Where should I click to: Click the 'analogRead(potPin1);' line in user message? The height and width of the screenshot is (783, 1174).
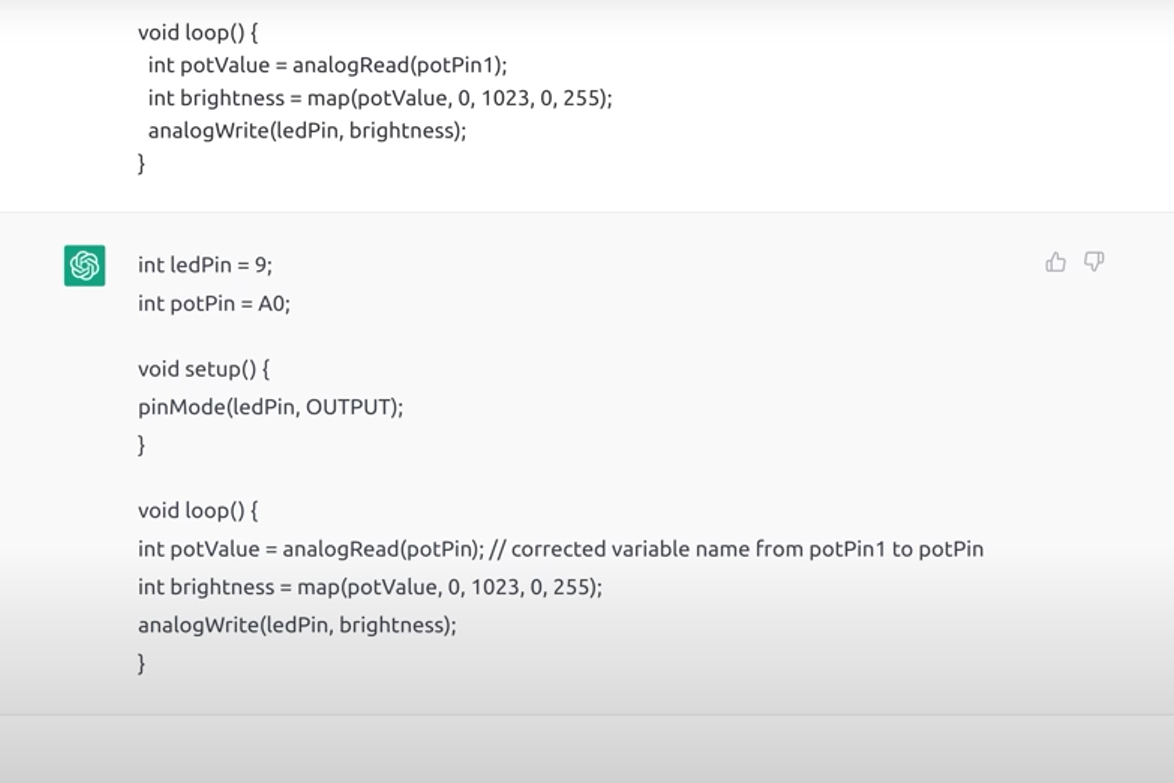click(327, 65)
